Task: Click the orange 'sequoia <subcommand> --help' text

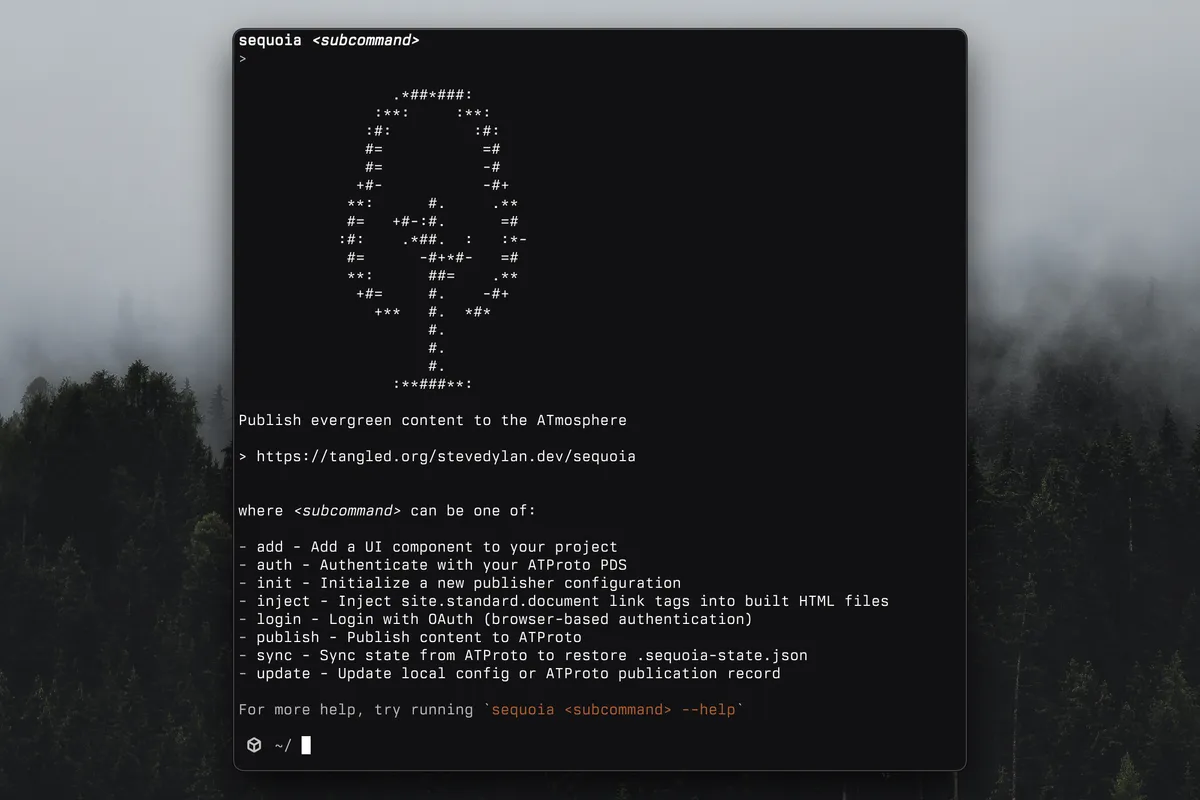Action: pyautogui.click(x=614, y=710)
